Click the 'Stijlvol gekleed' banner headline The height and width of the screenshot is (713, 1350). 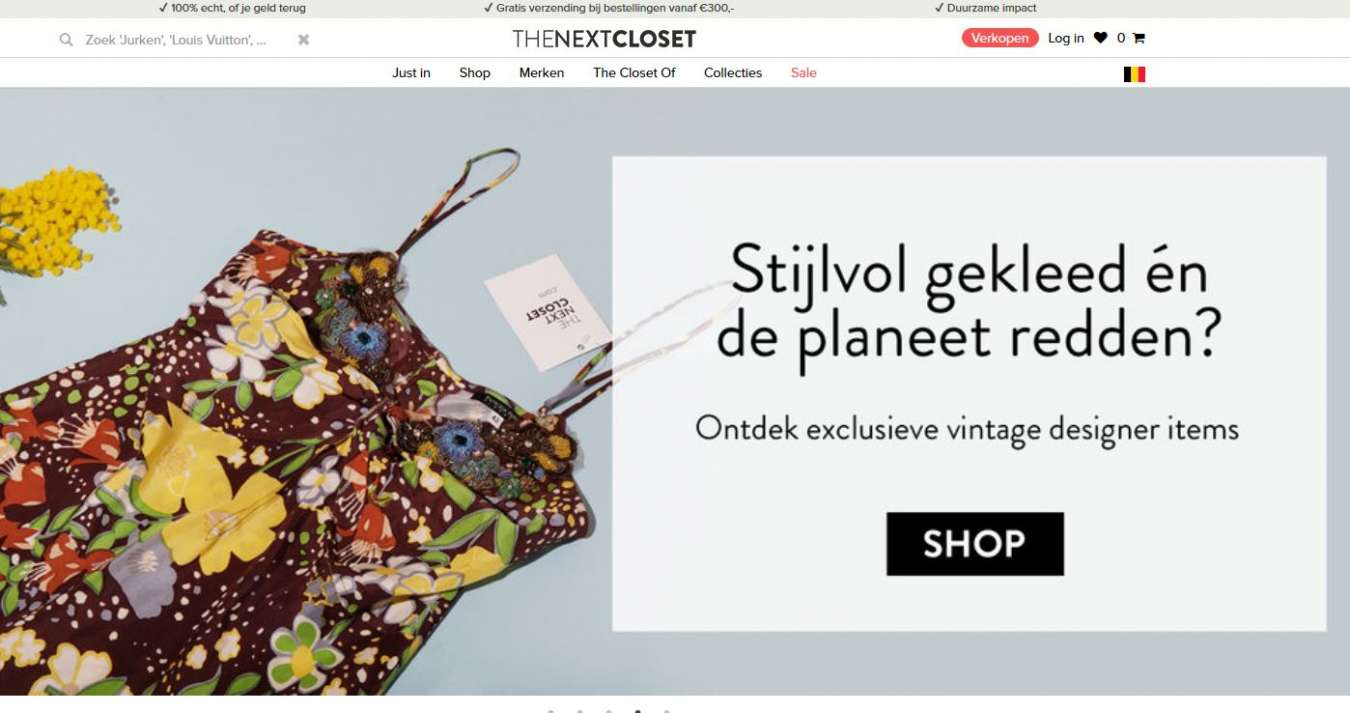969,305
